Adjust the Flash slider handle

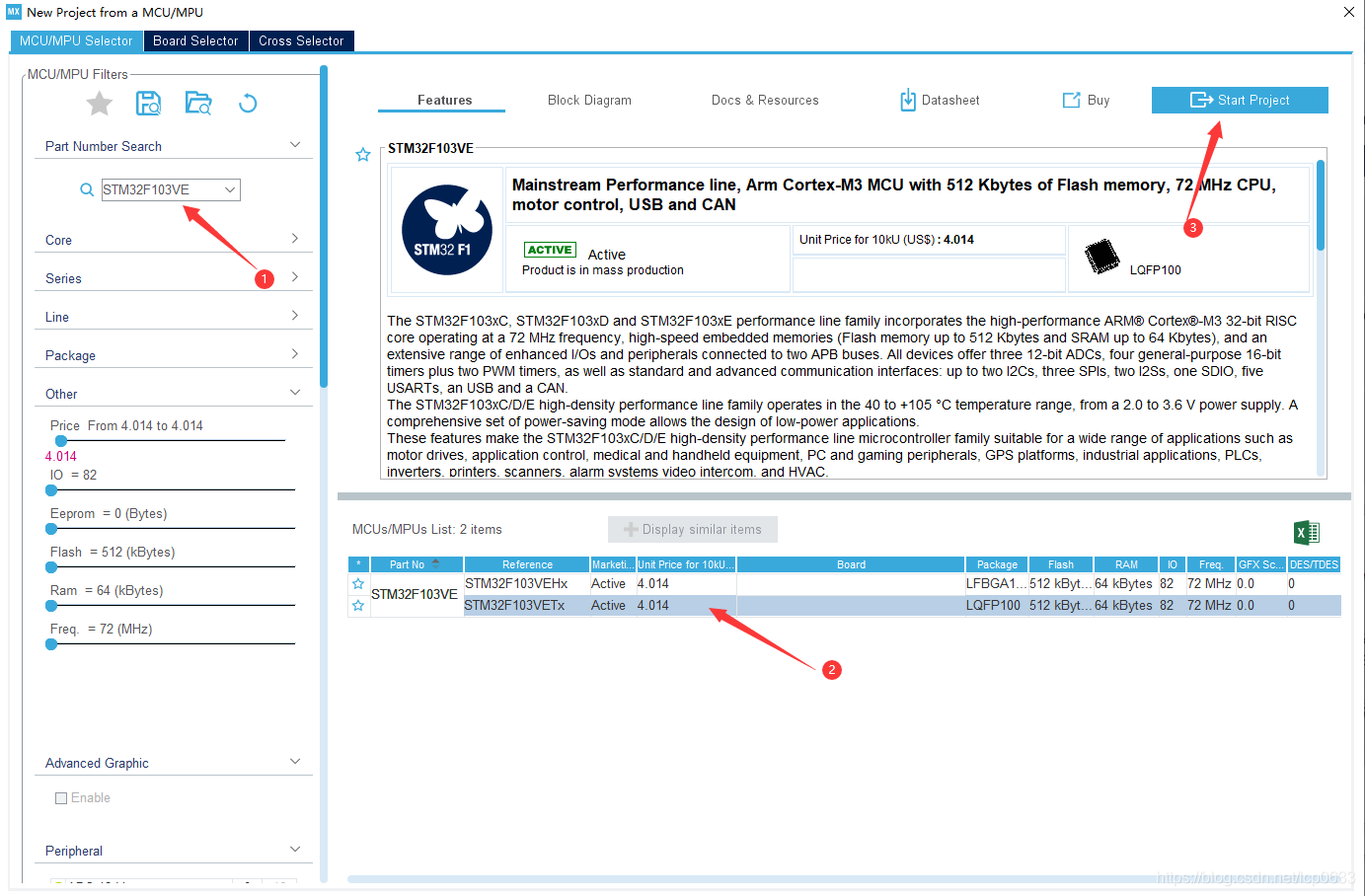click(51, 567)
